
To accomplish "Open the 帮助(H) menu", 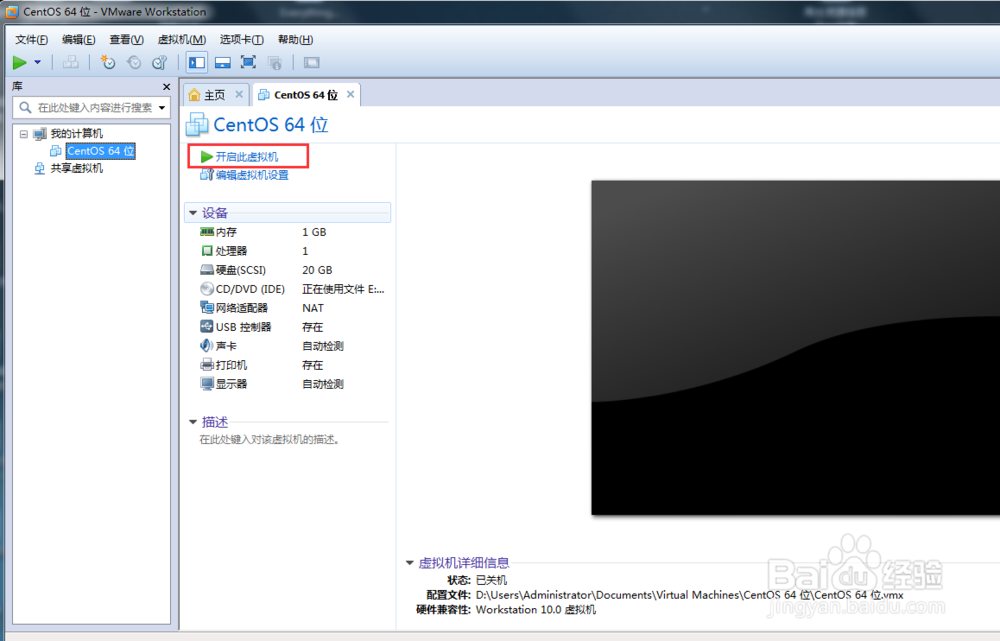I will [x=295, y=40].
